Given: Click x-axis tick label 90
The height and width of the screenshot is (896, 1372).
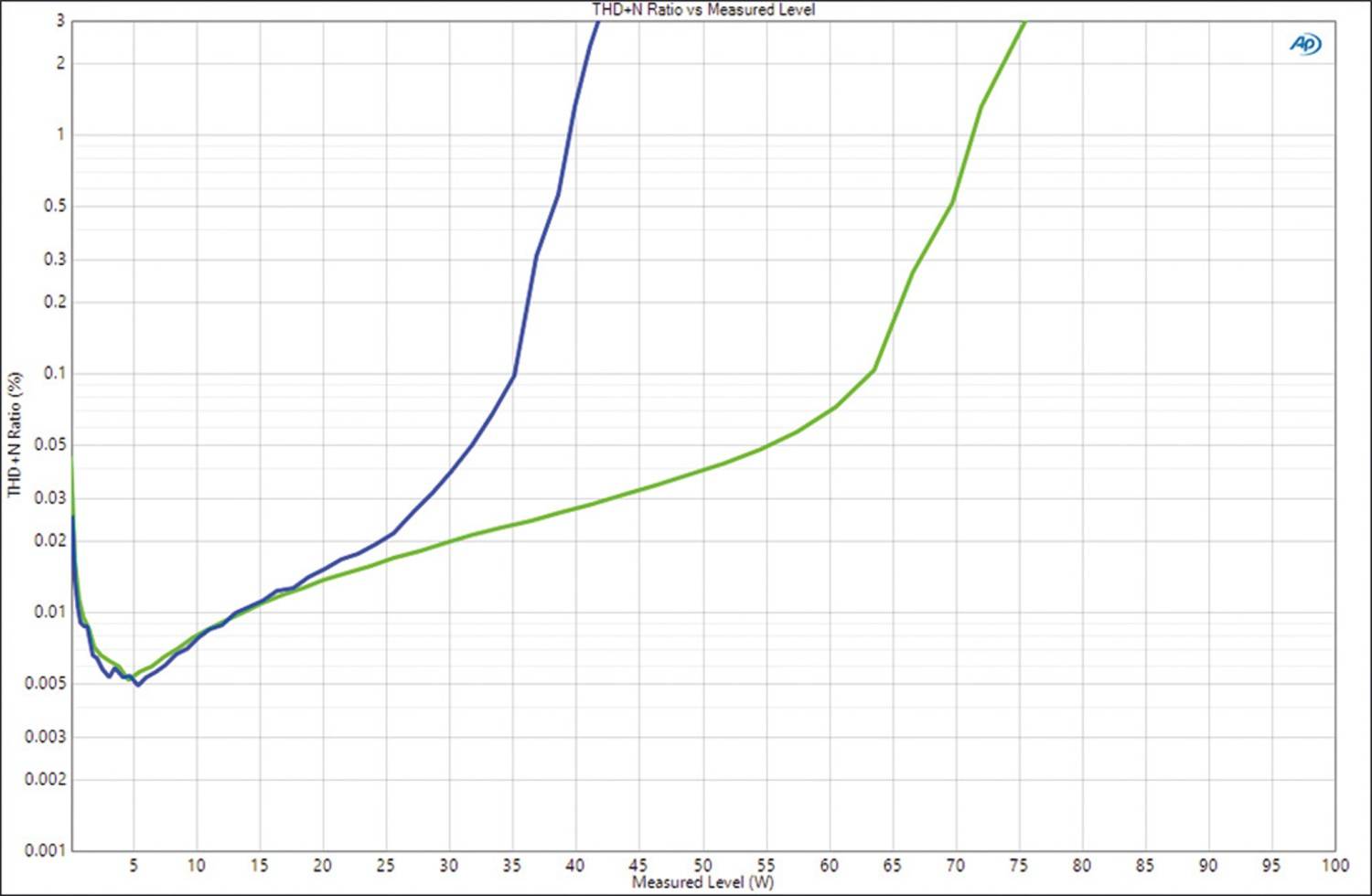Looking at the screenshot, I should coord(1208,865).
